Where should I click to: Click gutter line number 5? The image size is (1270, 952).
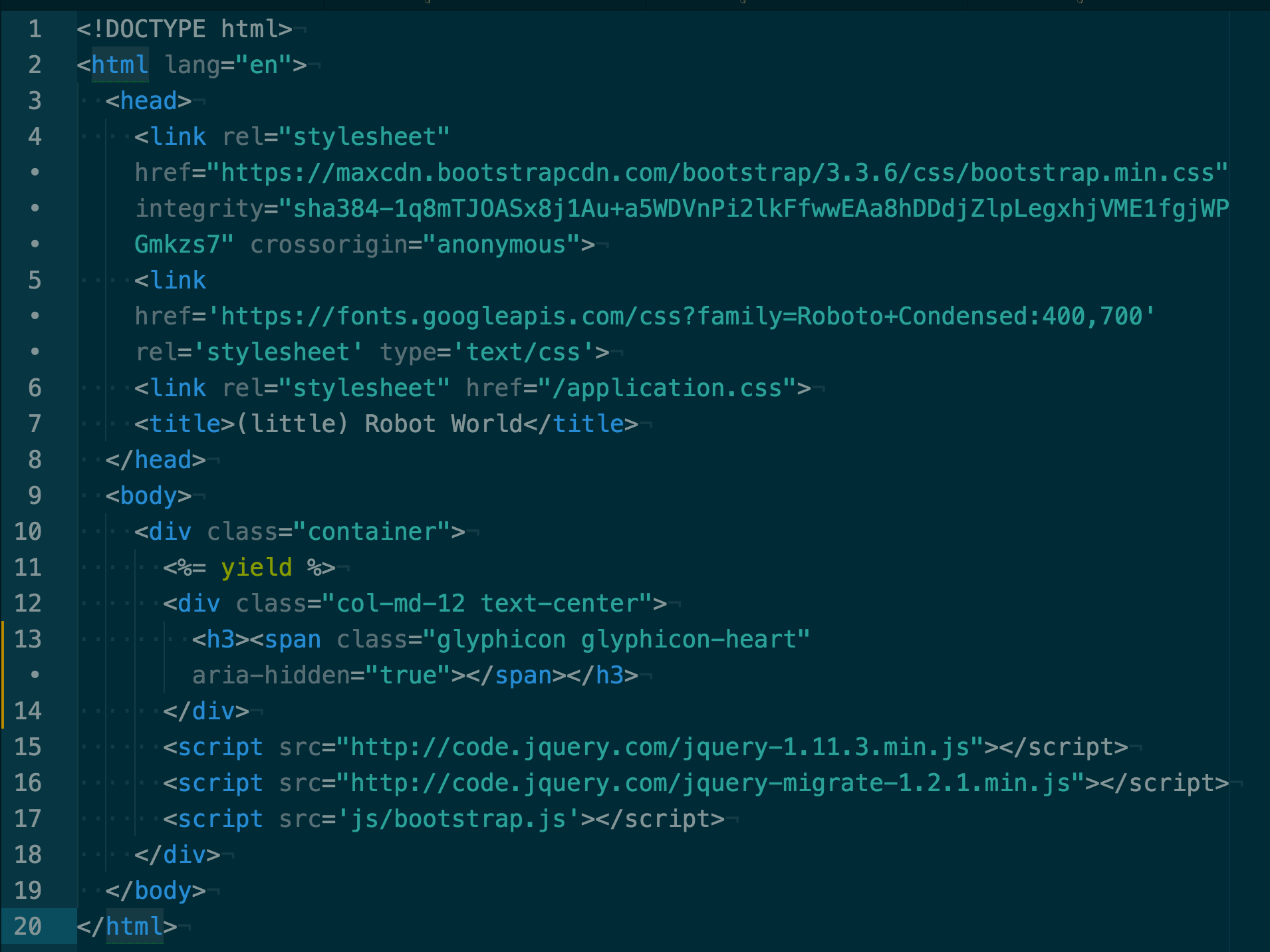[x=35, y=280]
